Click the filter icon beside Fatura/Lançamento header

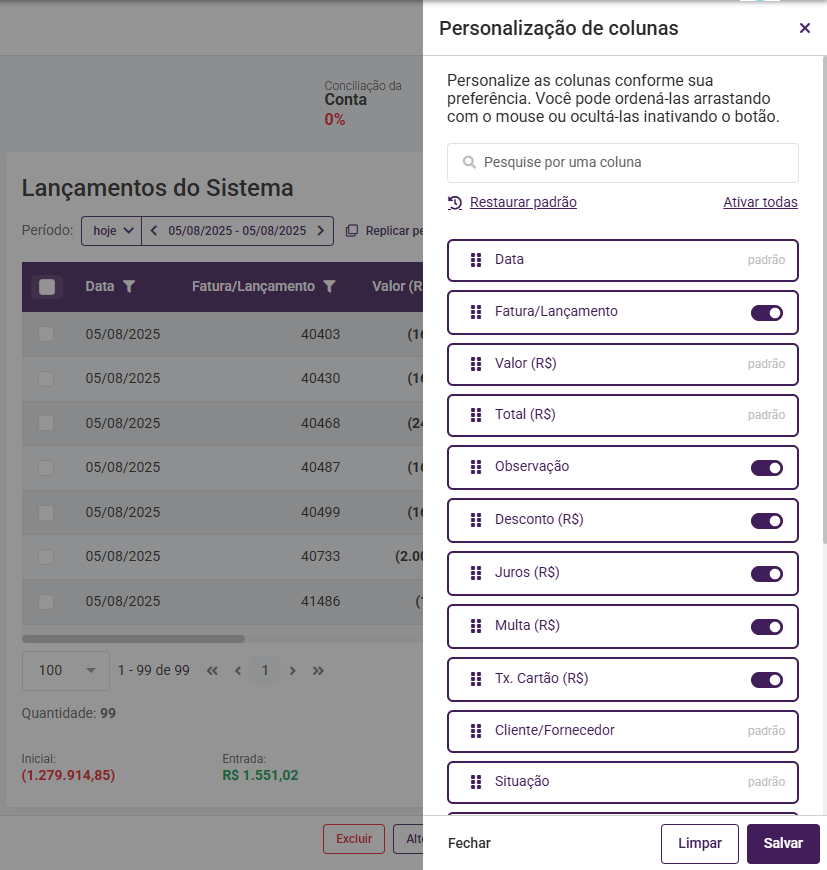coord(329,286)
